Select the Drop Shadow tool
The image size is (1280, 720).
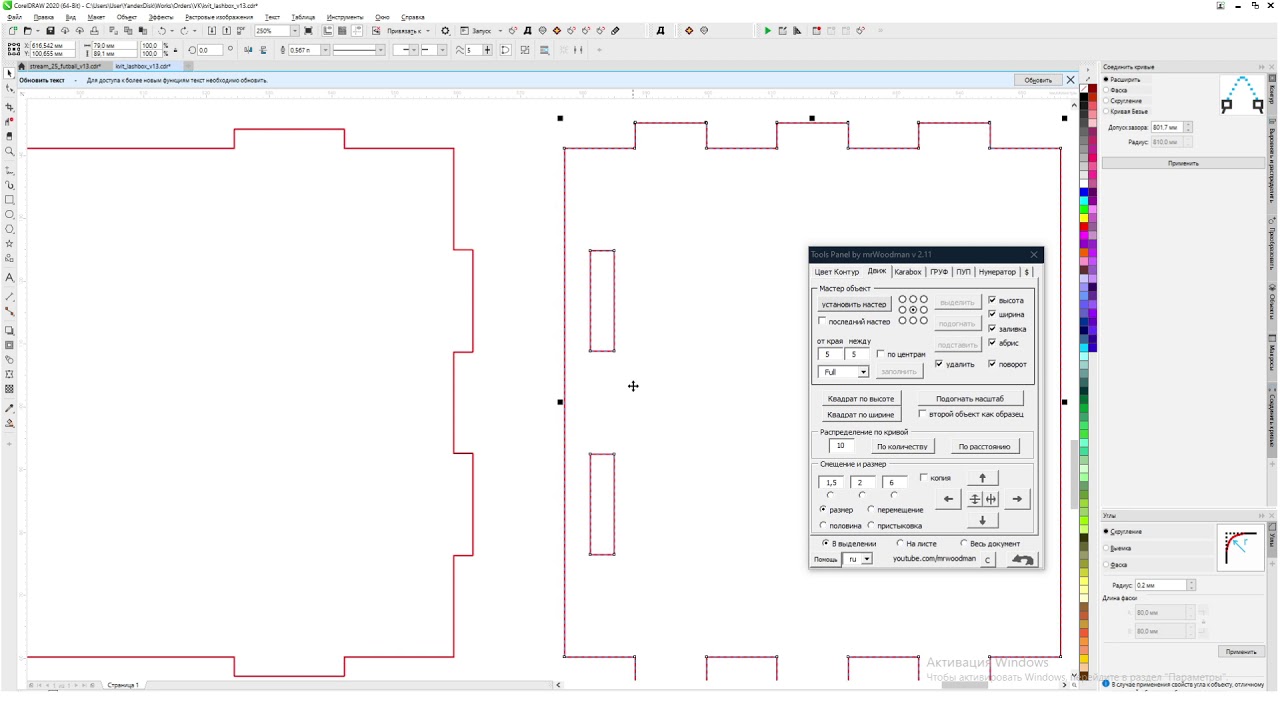point(10,330)
